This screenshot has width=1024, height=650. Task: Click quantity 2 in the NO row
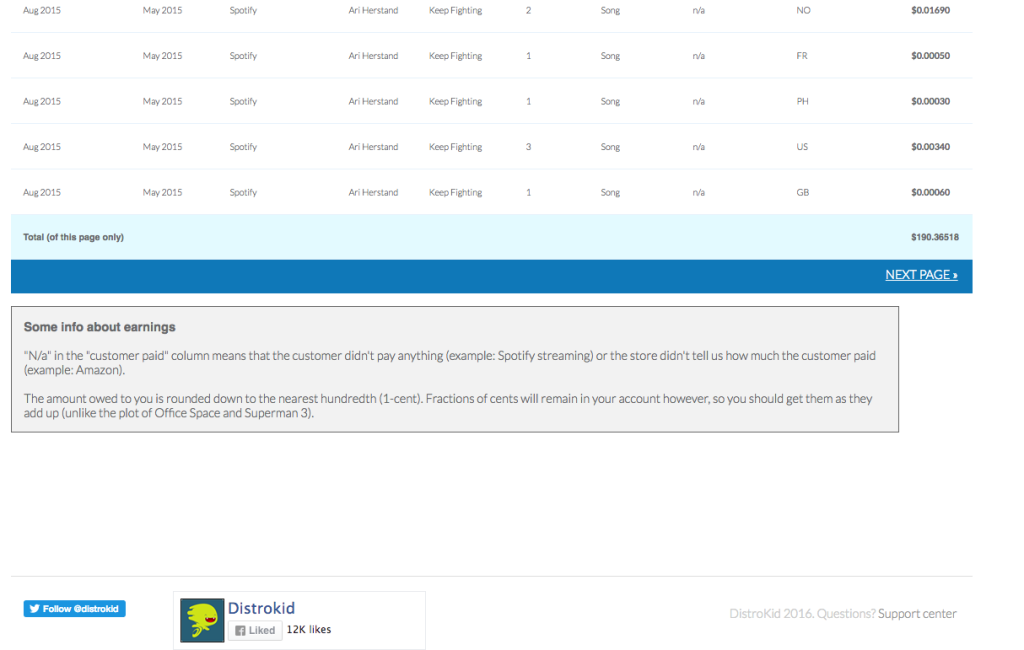point(528,10)
